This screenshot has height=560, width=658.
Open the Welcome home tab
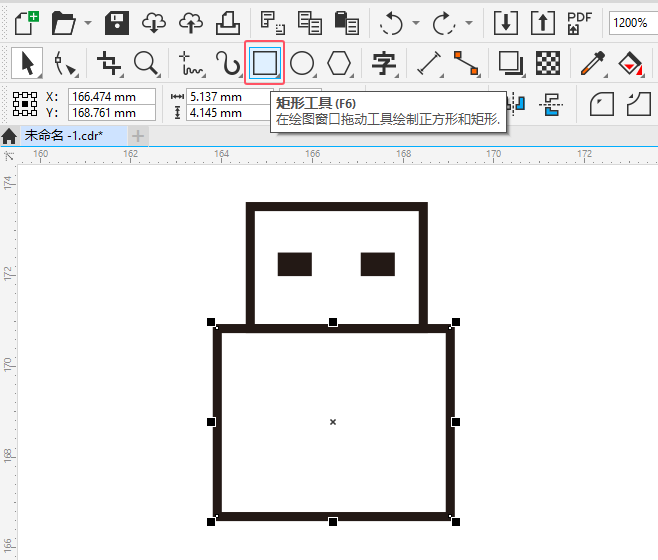9,136
